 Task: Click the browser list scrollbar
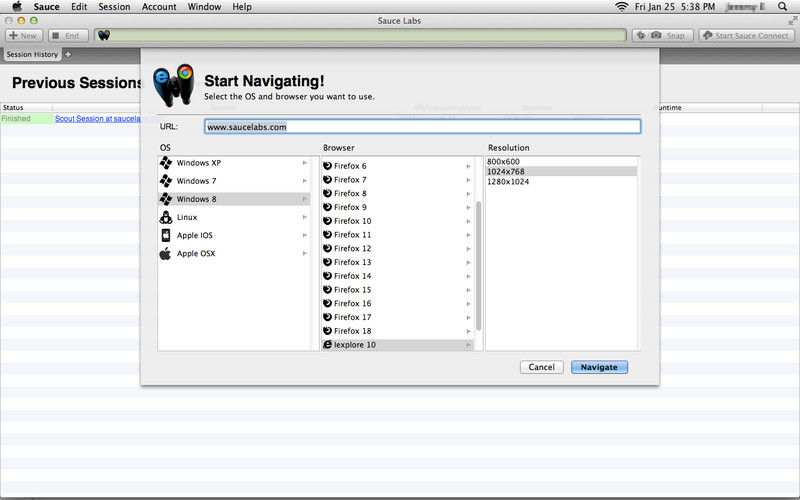479,265
